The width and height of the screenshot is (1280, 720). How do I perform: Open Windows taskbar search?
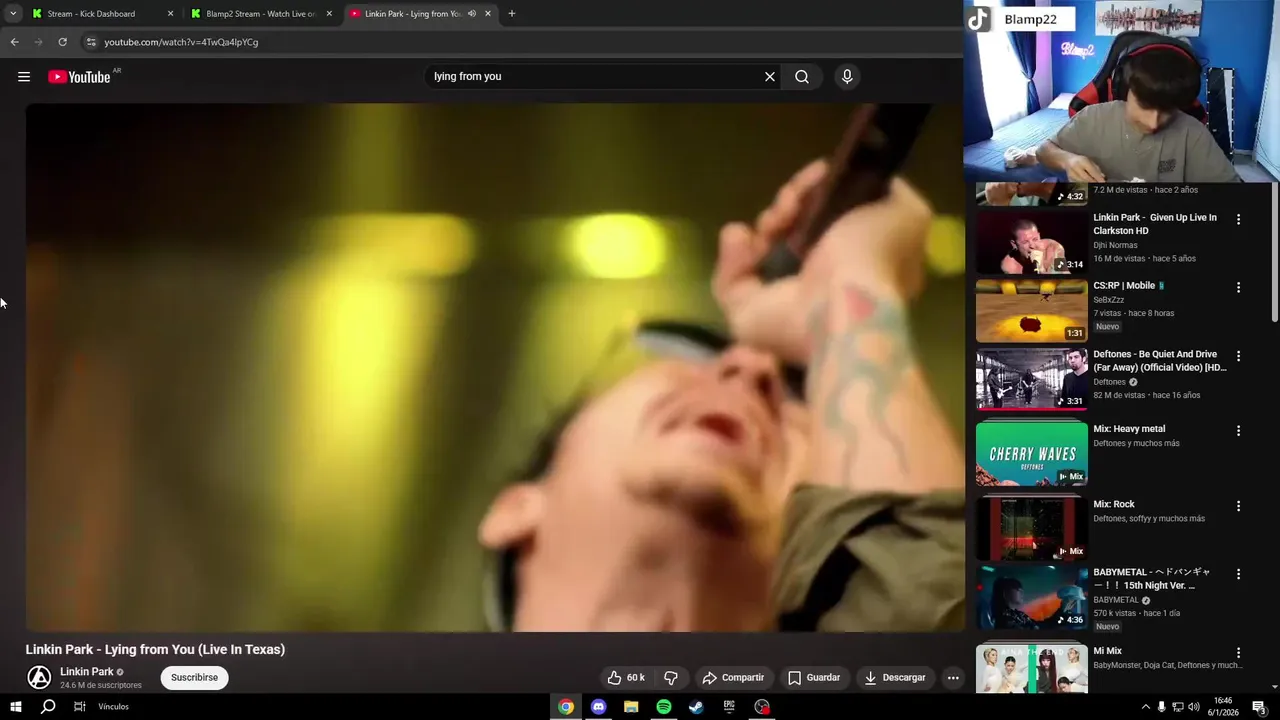coord(48,707)
